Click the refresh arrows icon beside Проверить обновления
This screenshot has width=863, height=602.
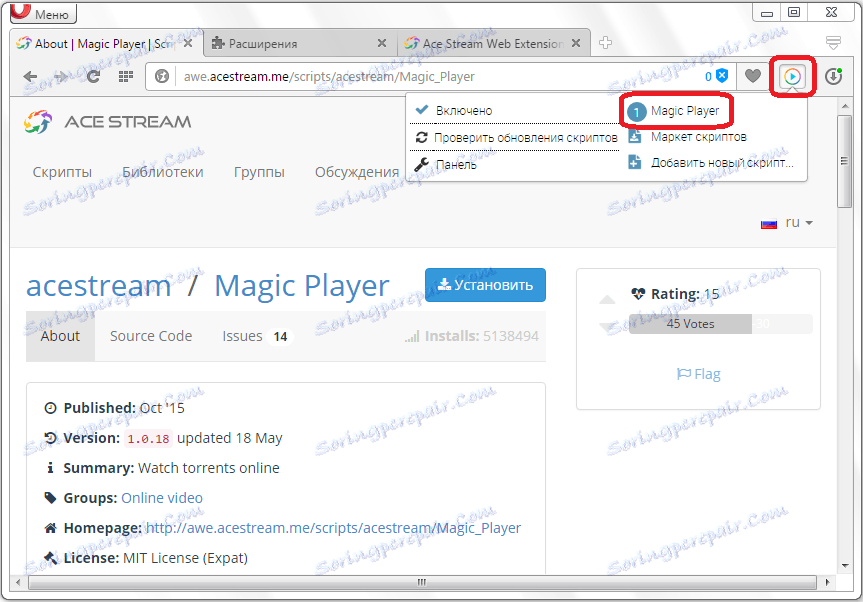point(422,138)
